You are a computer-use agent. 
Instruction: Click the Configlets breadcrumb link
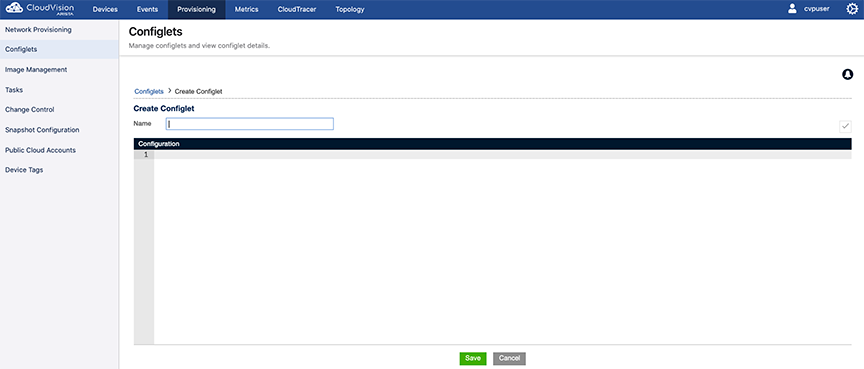149,91
